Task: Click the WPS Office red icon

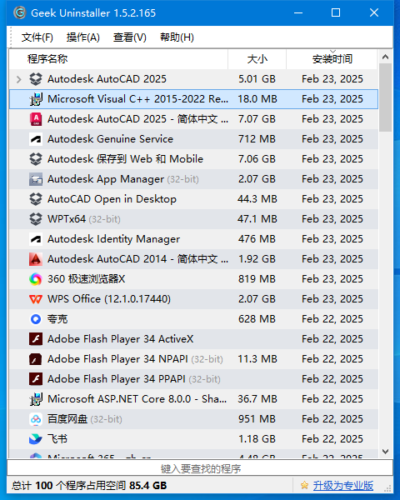Action: coord(36,299)
